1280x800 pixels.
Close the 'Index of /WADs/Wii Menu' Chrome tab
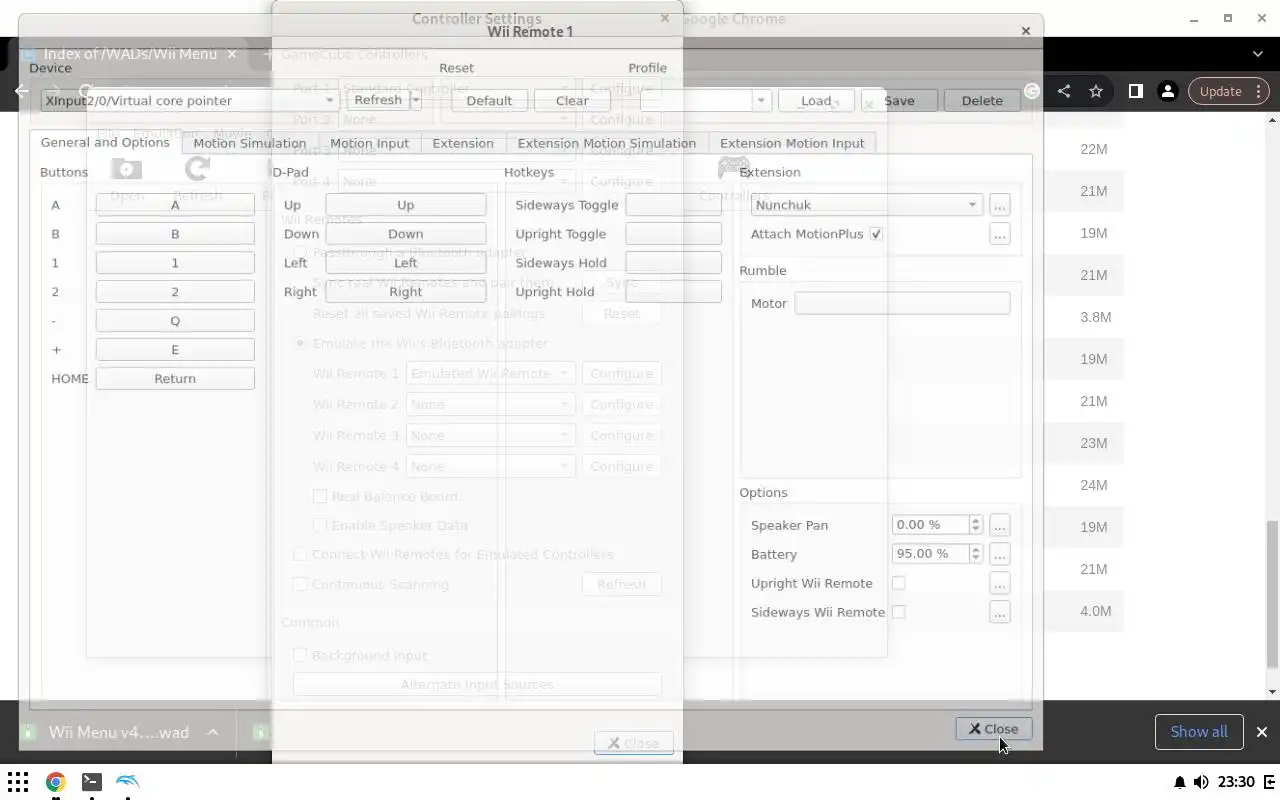pyautogui.click(x=231, y=54)
